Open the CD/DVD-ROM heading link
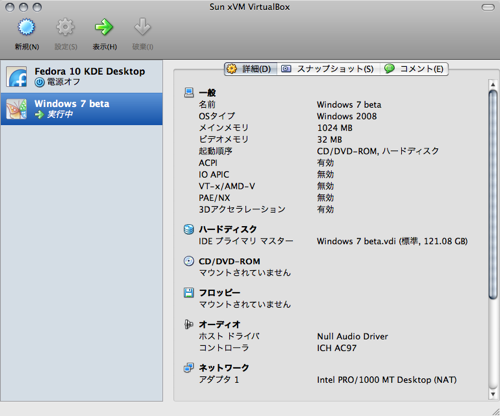The height and width of the screenshot is (416, 500). pyautogui.click(x=229, y=261)
